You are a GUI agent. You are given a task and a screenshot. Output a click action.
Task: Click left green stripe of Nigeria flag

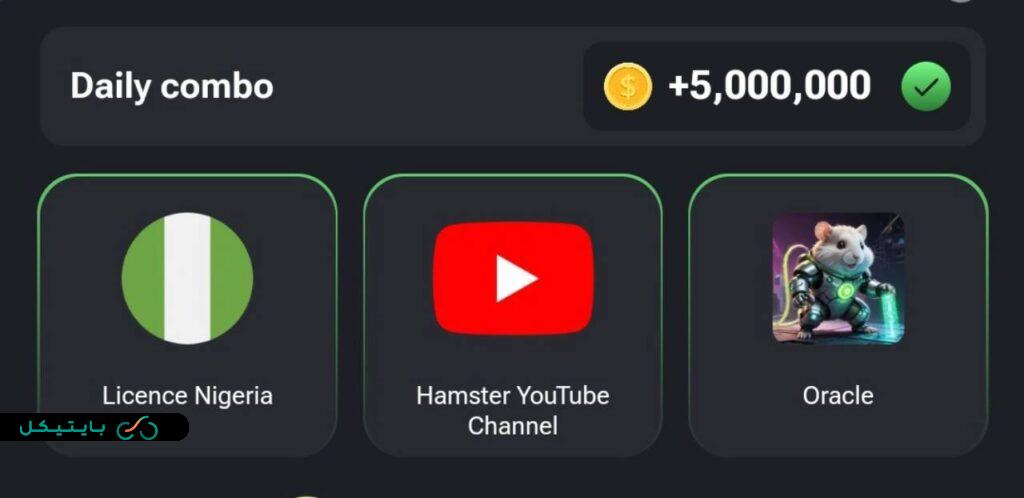[x=144, y=278]
